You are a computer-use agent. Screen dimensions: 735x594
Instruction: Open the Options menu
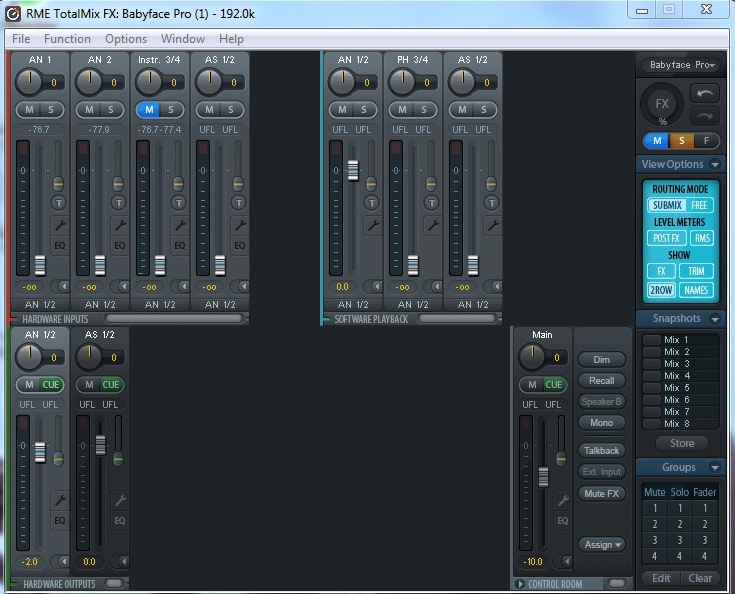[126, 39]
